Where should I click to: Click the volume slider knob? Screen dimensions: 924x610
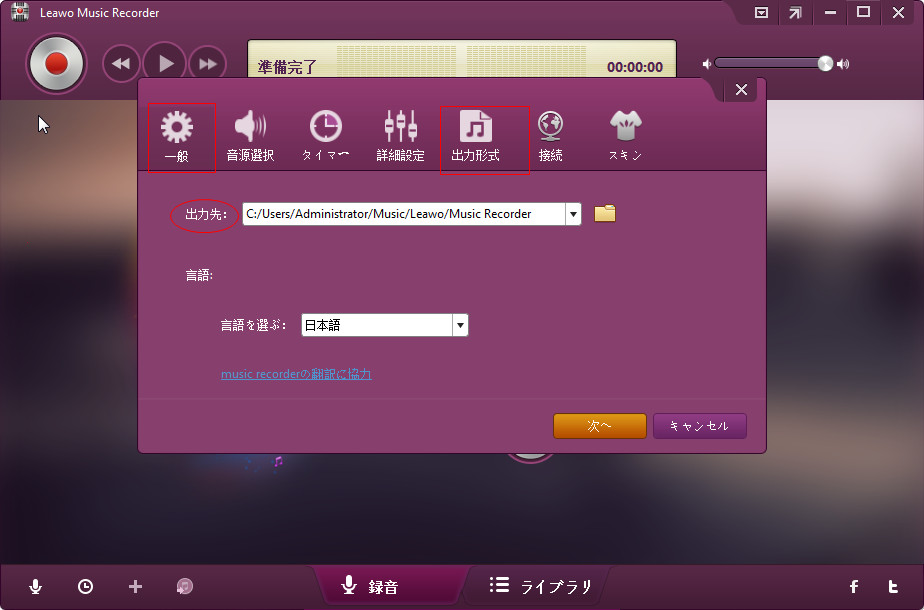(825, 64)
